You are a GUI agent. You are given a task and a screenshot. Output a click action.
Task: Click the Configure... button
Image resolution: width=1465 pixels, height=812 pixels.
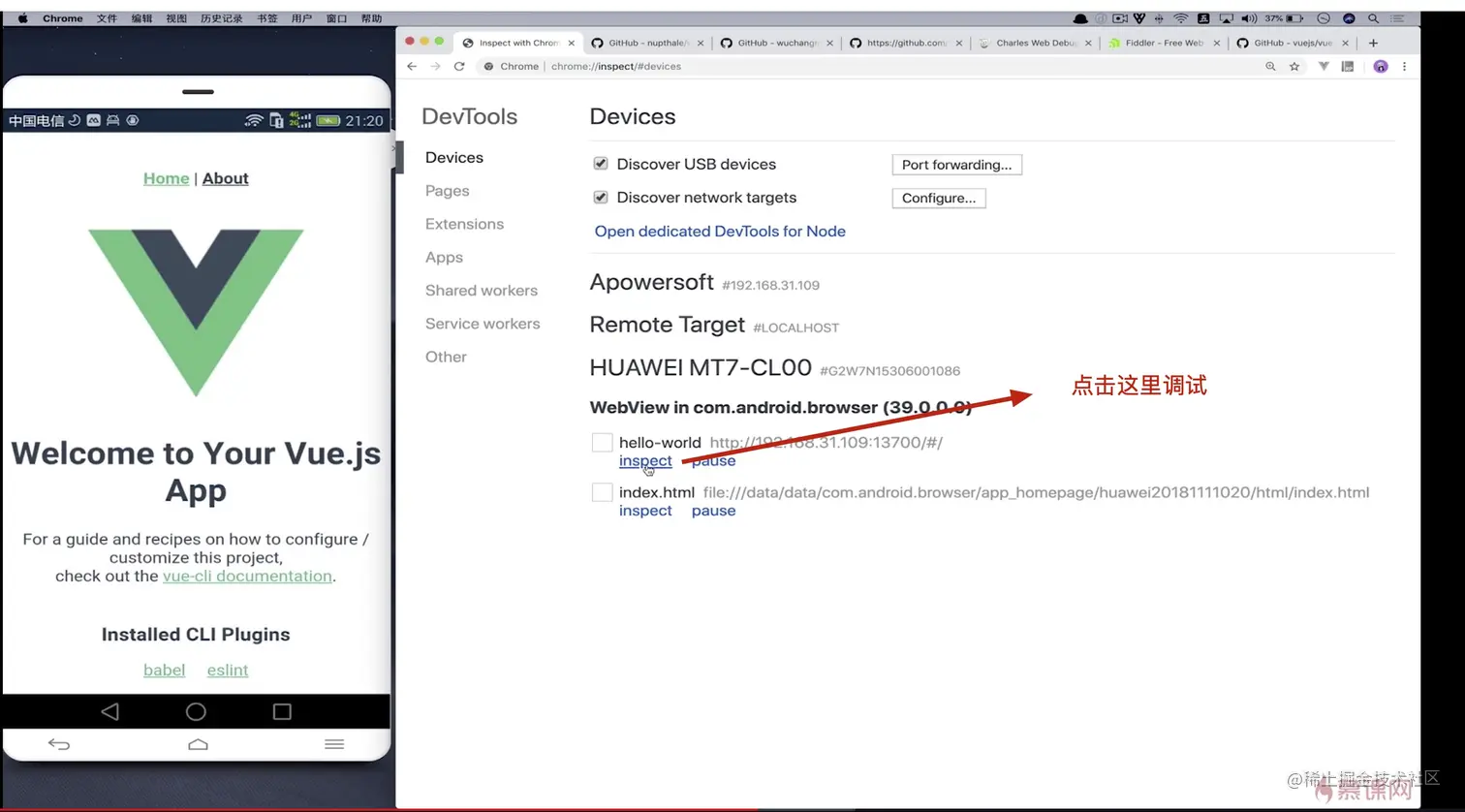click(x=939, y=198)
